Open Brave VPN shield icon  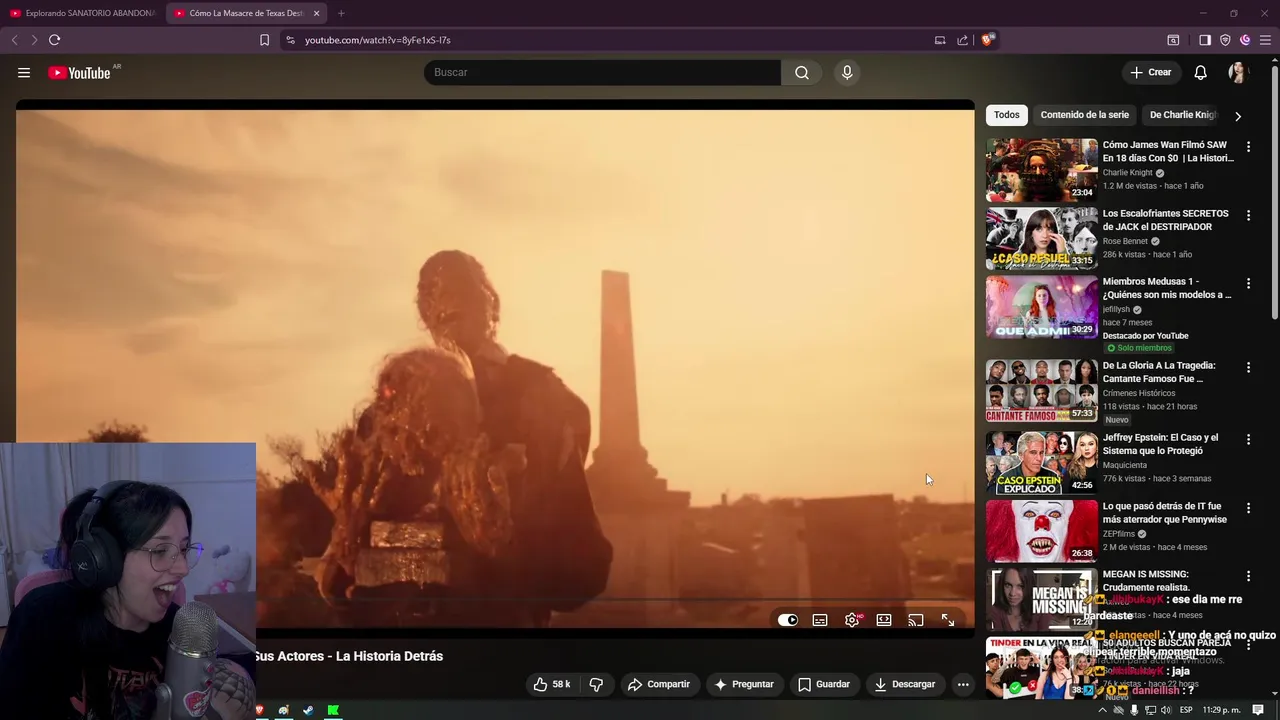click(1225, 40)
